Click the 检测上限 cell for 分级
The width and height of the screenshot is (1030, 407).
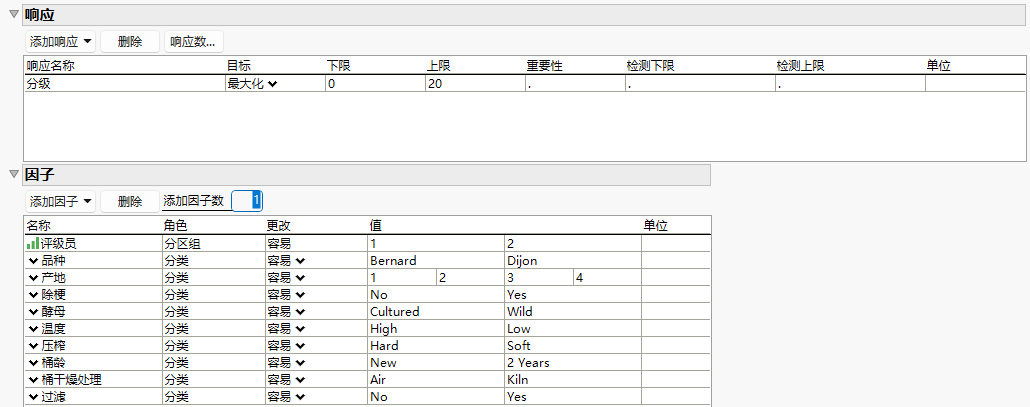[x=849, y=83]
